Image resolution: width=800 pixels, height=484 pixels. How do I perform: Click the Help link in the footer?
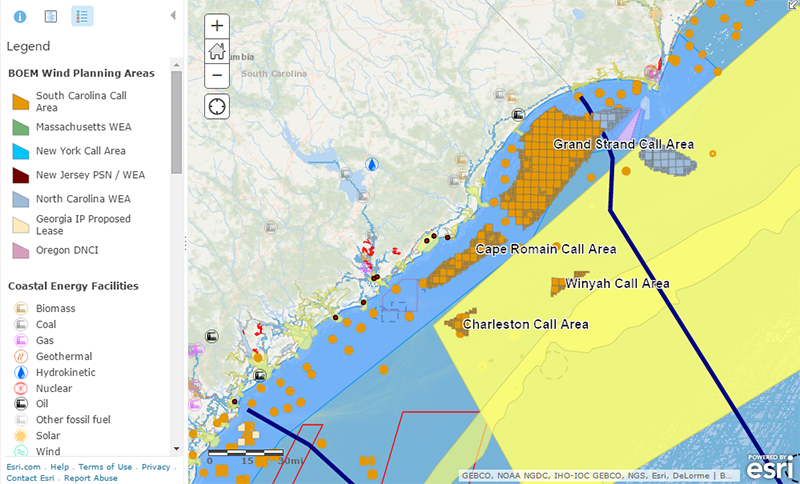pyautogui.click(x=60, y=467)
